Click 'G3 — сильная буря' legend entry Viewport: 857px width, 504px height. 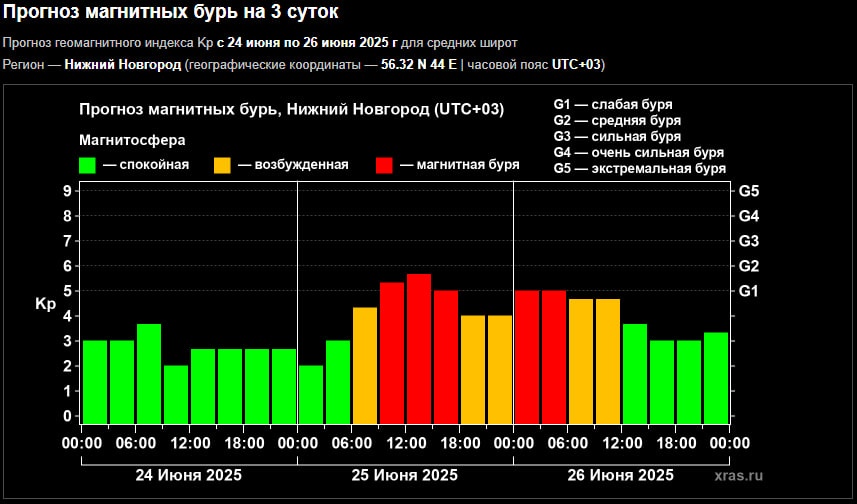click(x=617, y=136)
